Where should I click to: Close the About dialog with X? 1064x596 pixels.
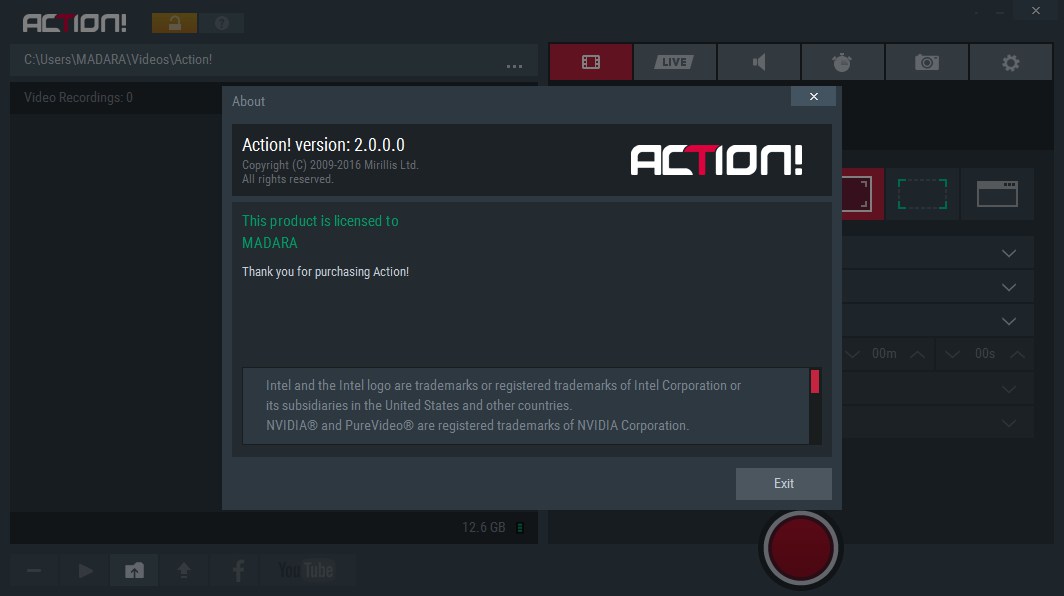click(x=813, y=96)
